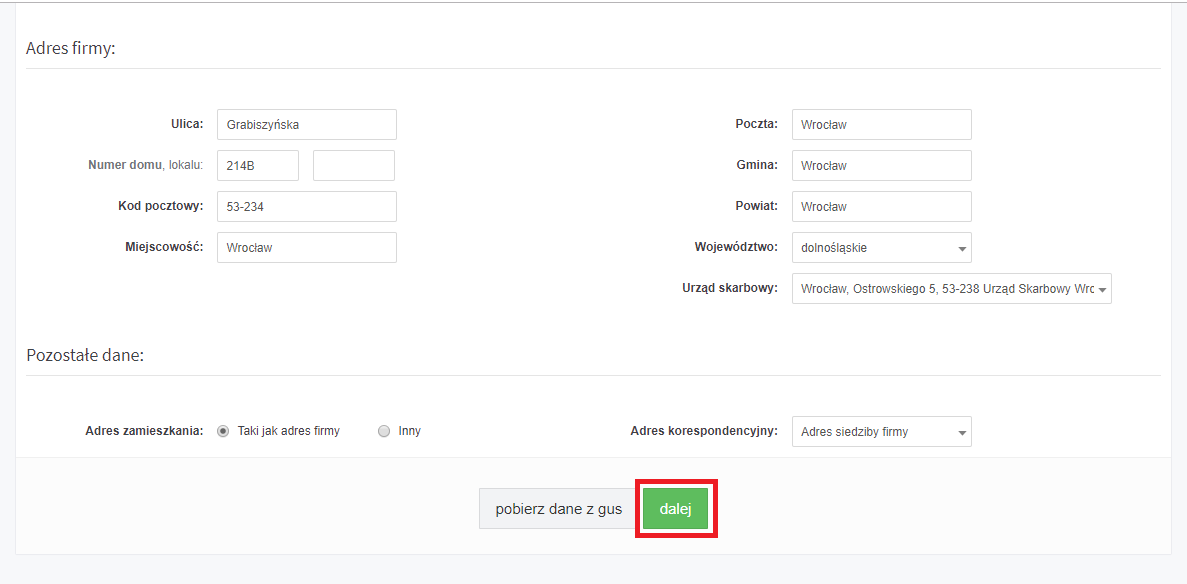This screenshot has width=1187, height=584.
Task: Click the green 'dalej' button
Action: [675, 509]
